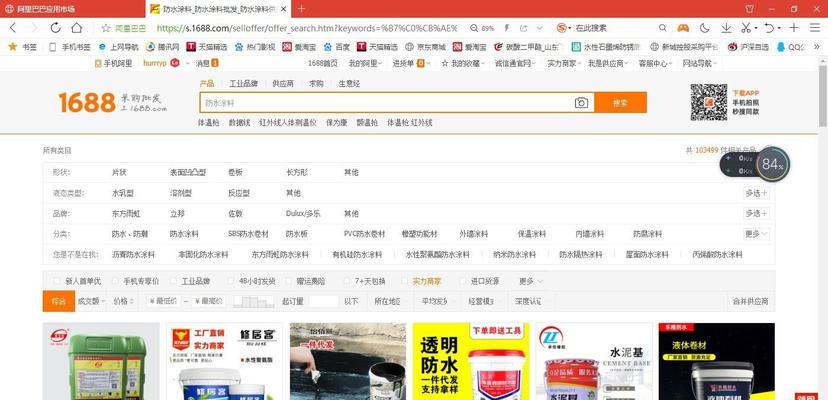Bookmark this page with the star icon

point(106,28)
